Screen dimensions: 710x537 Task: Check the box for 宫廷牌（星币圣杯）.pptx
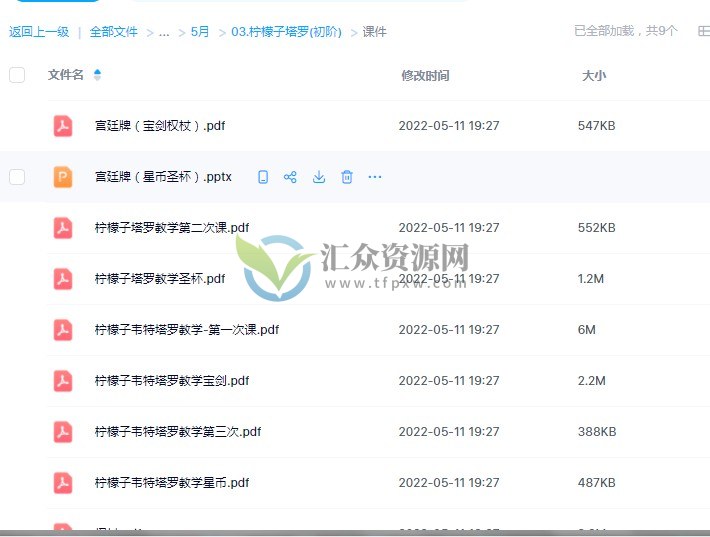click(17, 177)
